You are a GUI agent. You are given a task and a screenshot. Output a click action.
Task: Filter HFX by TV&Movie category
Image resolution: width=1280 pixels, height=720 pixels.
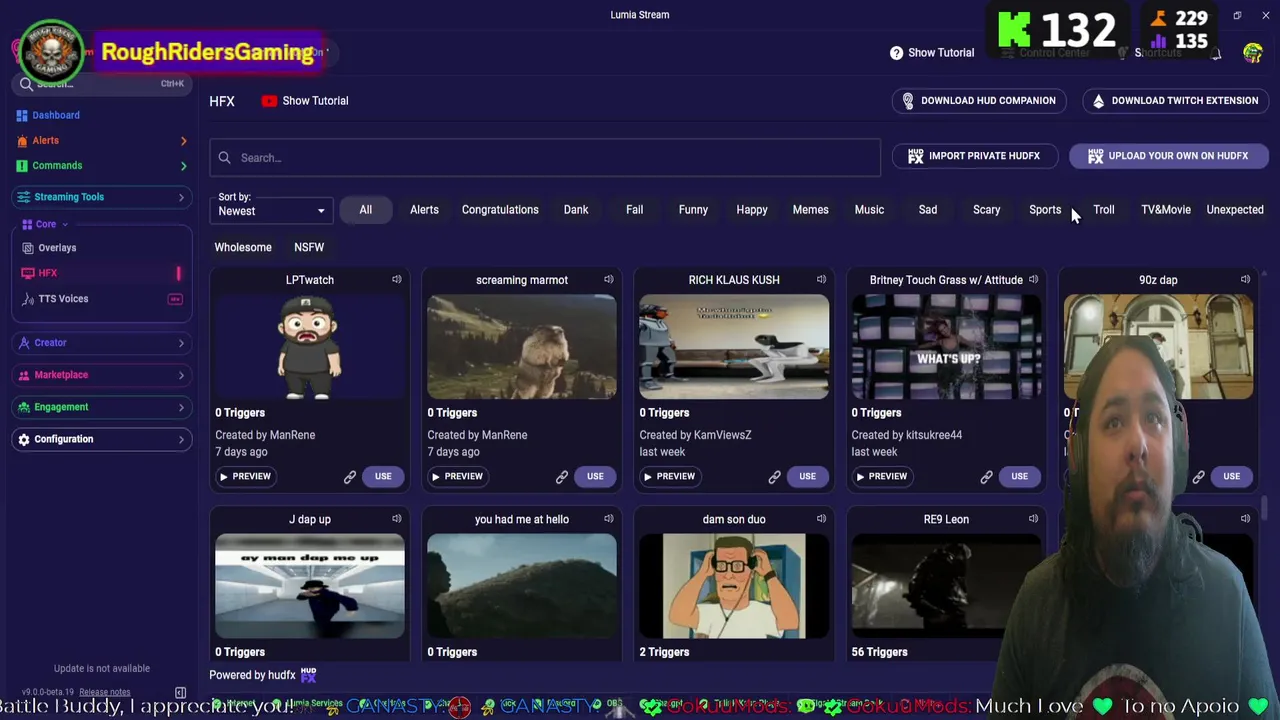[x=1166, y=210]
